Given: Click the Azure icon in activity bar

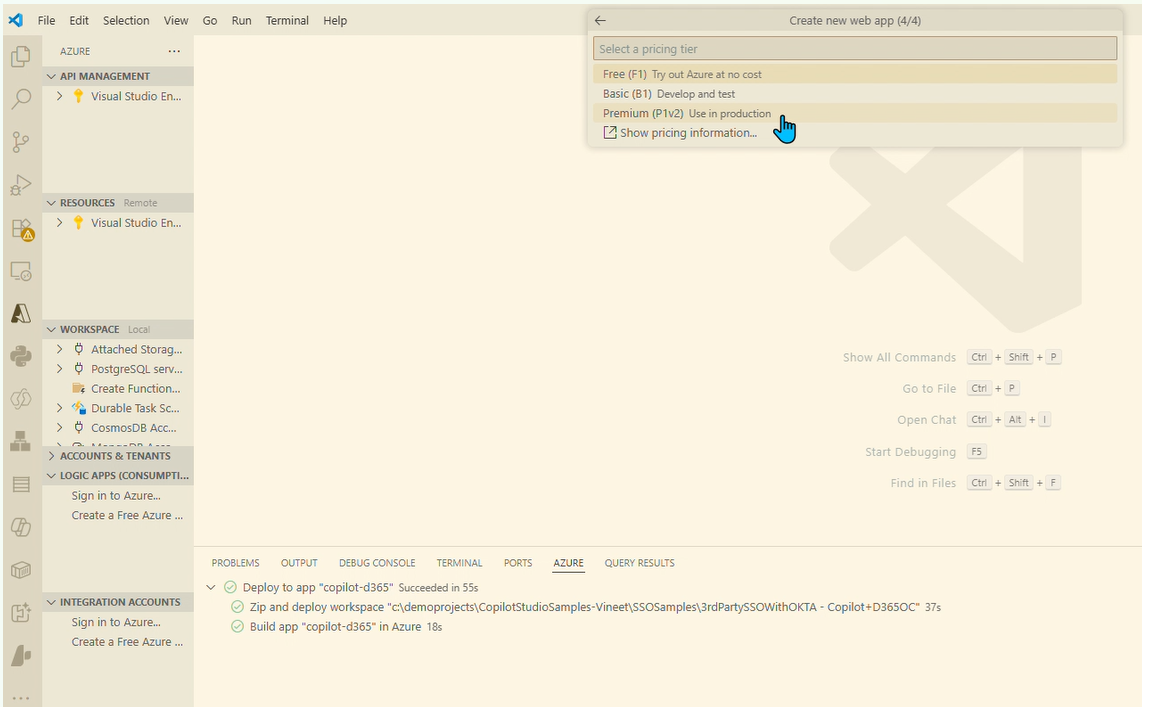Looking at the screenshot, I should pos(20,314).
